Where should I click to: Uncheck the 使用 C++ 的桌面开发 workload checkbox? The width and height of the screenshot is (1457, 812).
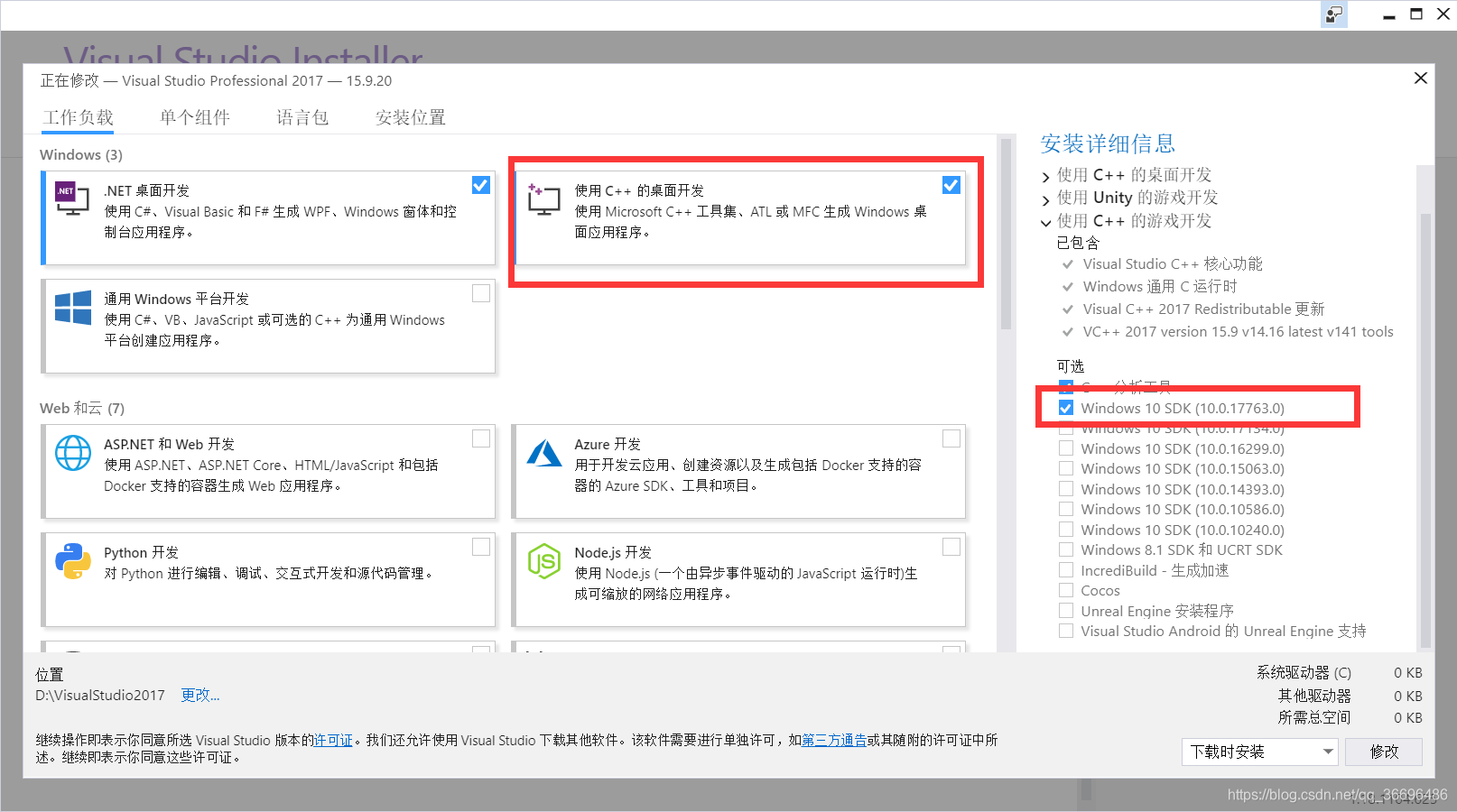pyautogui.click(x=951, y=185)
